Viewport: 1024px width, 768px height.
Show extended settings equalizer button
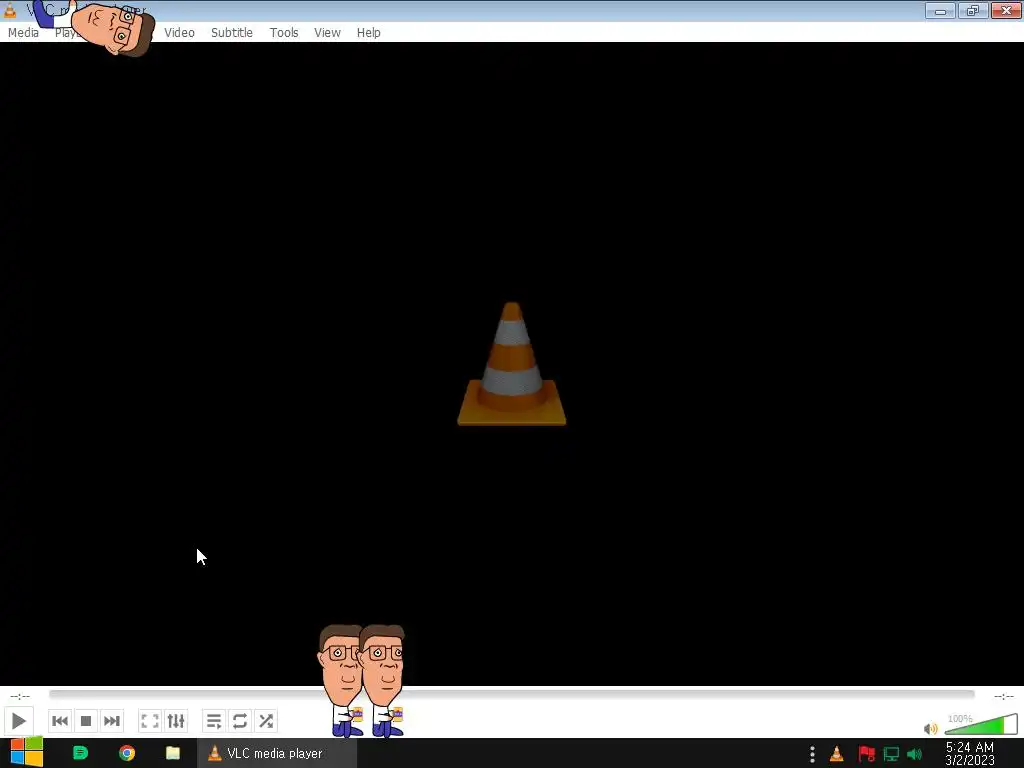click(176, 721)
